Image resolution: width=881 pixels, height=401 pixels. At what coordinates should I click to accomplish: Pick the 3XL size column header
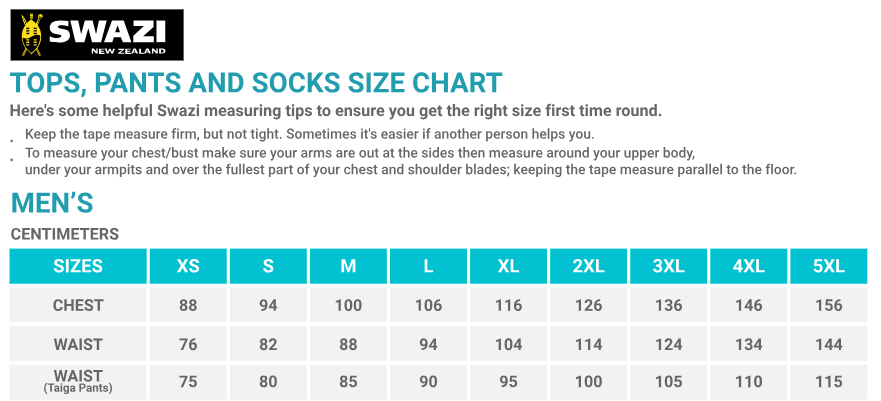point(668,266)
